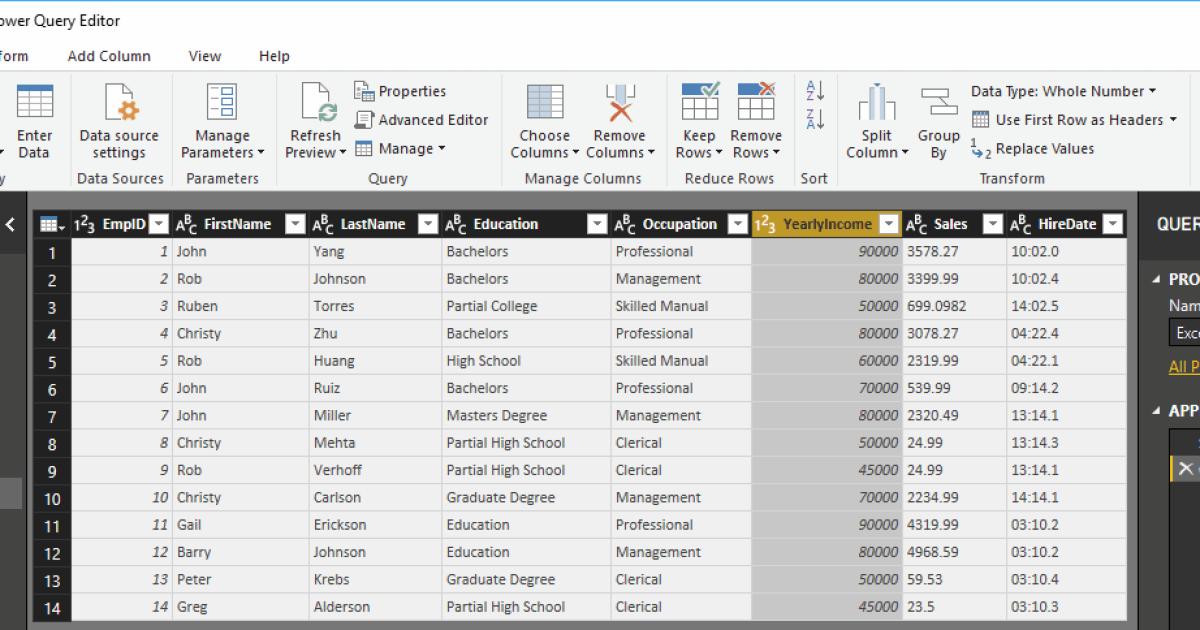This screenshot has width=1200, height=630.
Task: Switch to the Add Column ribbon tab
Action: pyautogui.click(x=109, y=56)
